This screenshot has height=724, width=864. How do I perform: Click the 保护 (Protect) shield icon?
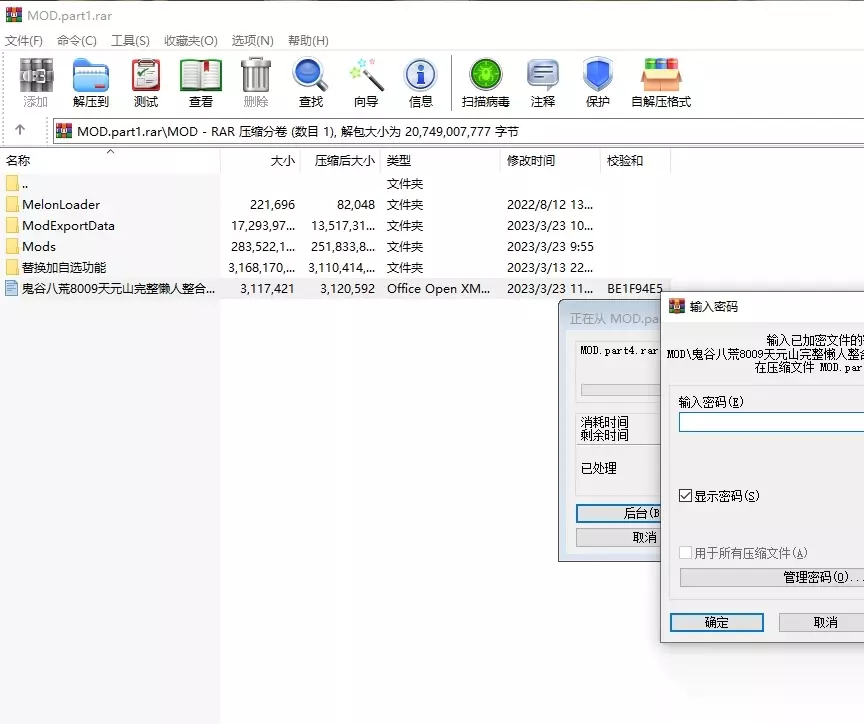[x=598, y=82]
